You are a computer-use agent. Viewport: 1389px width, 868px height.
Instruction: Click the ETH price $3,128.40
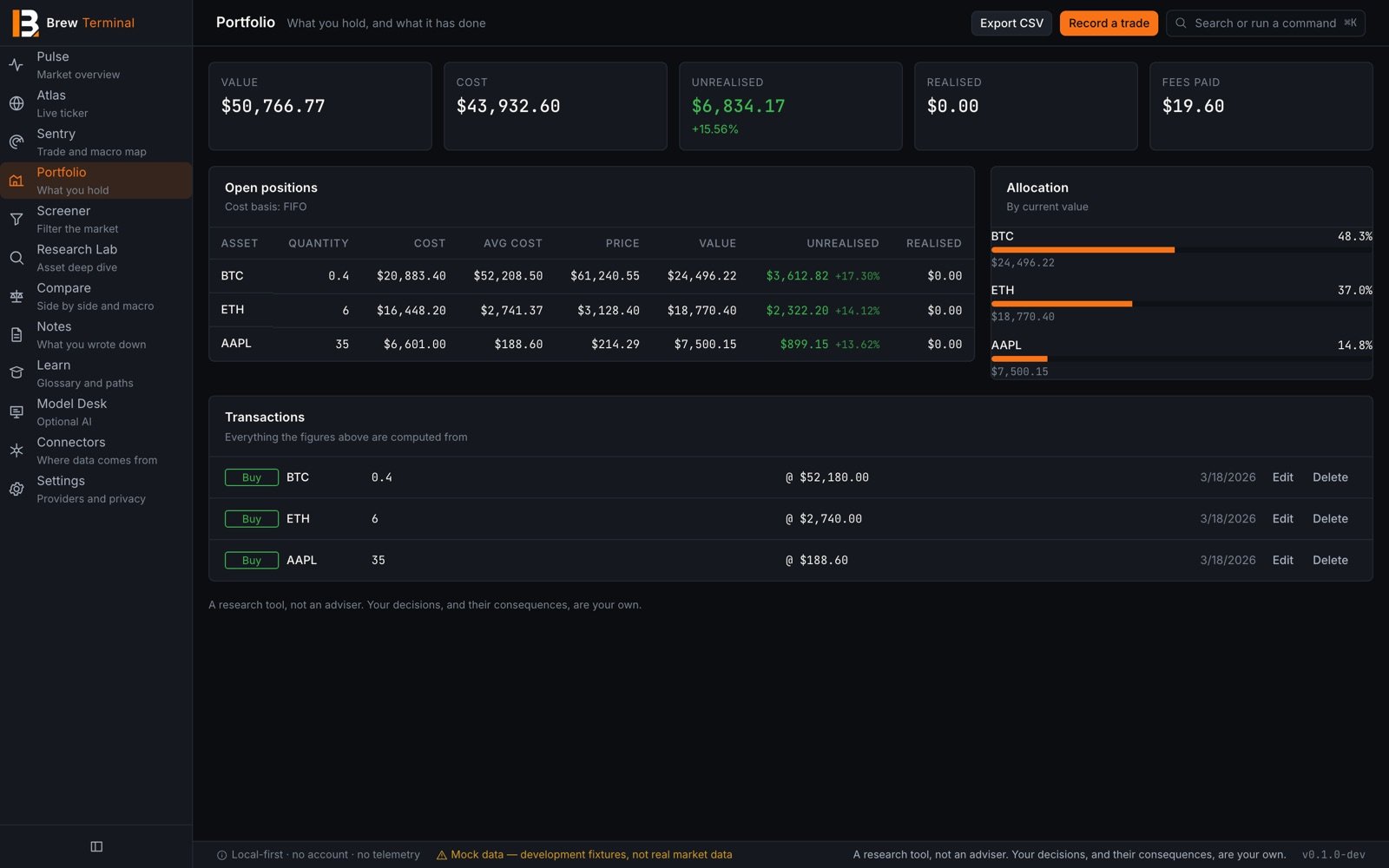609,310
